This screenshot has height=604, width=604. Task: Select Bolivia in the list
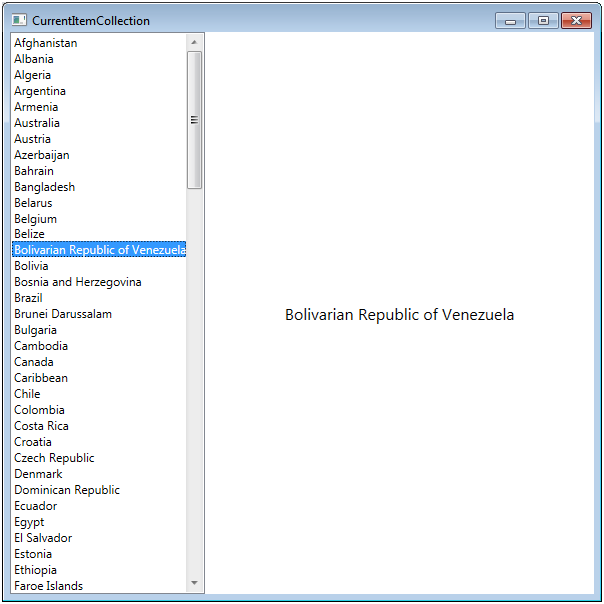click(x=99, y=266)
